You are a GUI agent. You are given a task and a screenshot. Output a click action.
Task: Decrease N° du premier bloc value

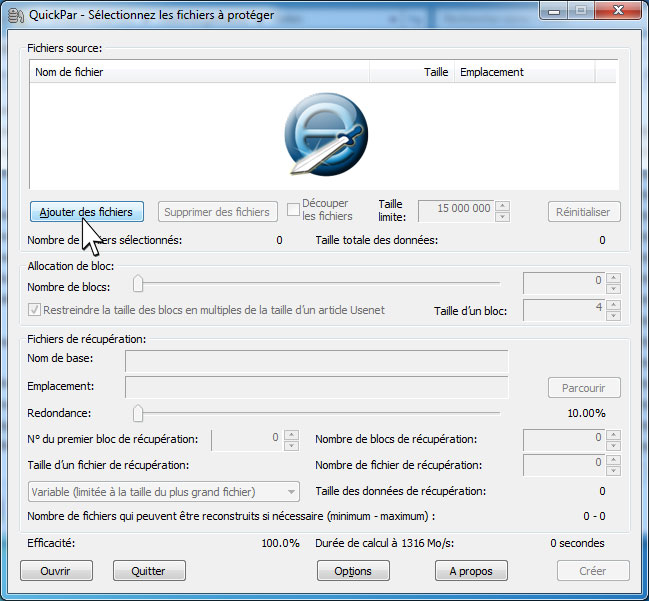click(291, 446)
